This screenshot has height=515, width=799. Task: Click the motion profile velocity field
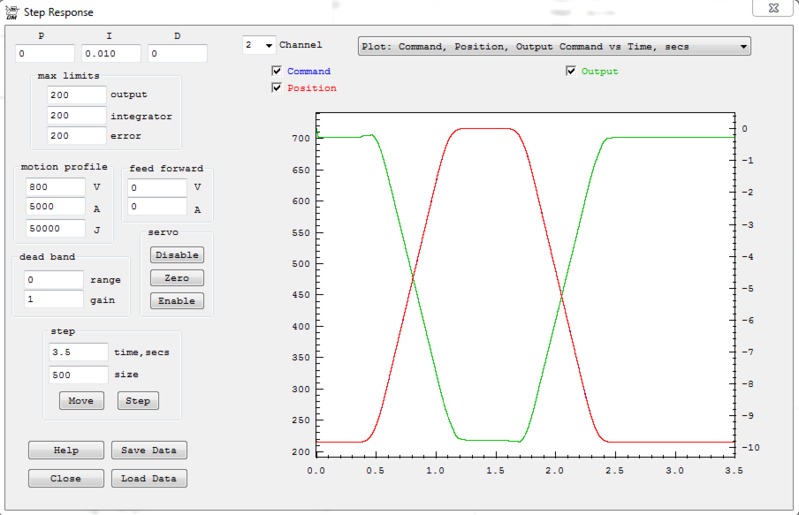tap(55, 187)
